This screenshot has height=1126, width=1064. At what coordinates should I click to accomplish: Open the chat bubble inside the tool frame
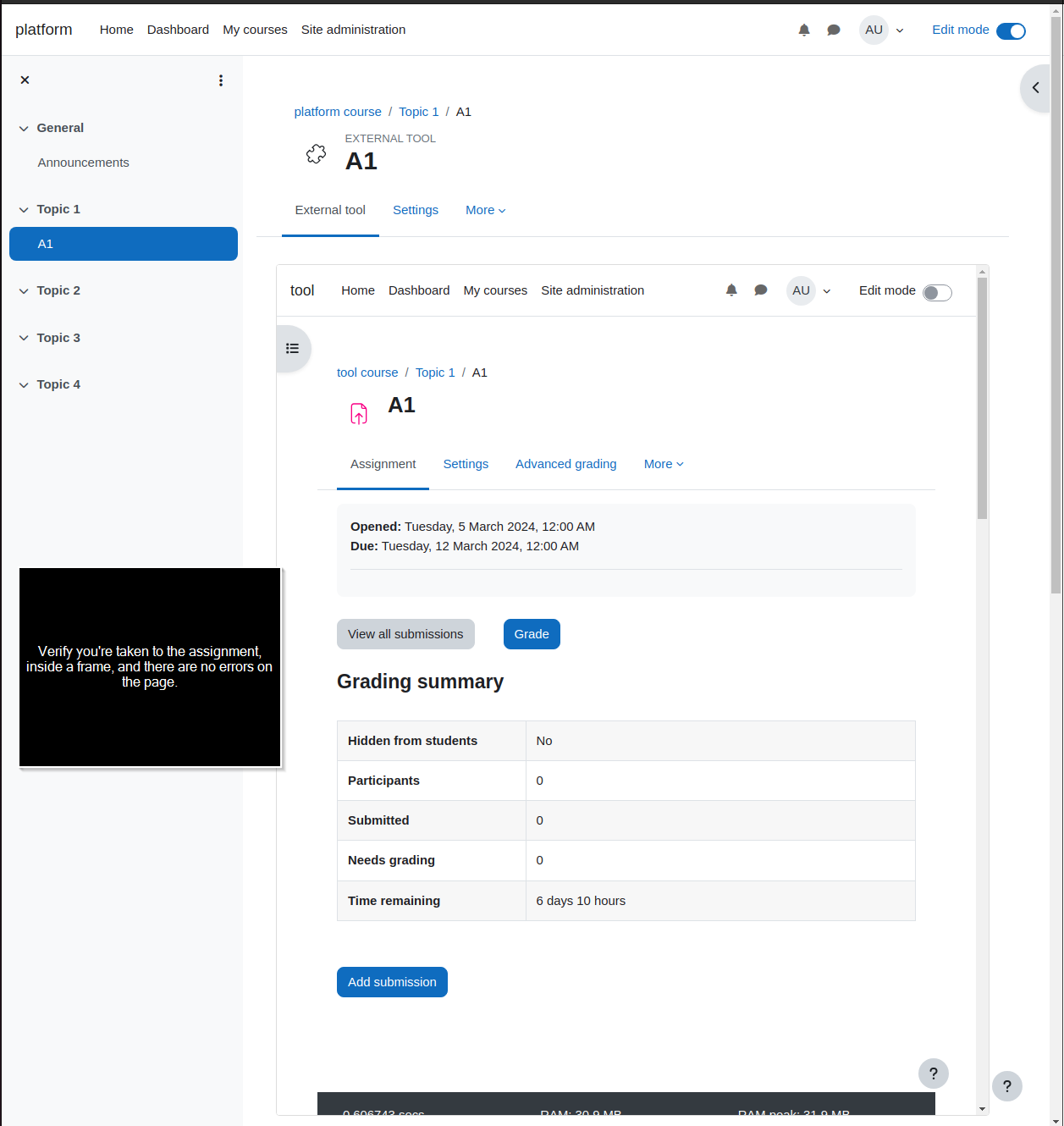(x=761, y=290)
